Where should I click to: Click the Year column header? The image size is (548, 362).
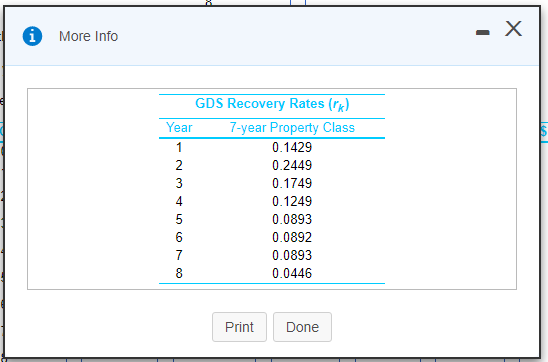click(x=179, y=128)
